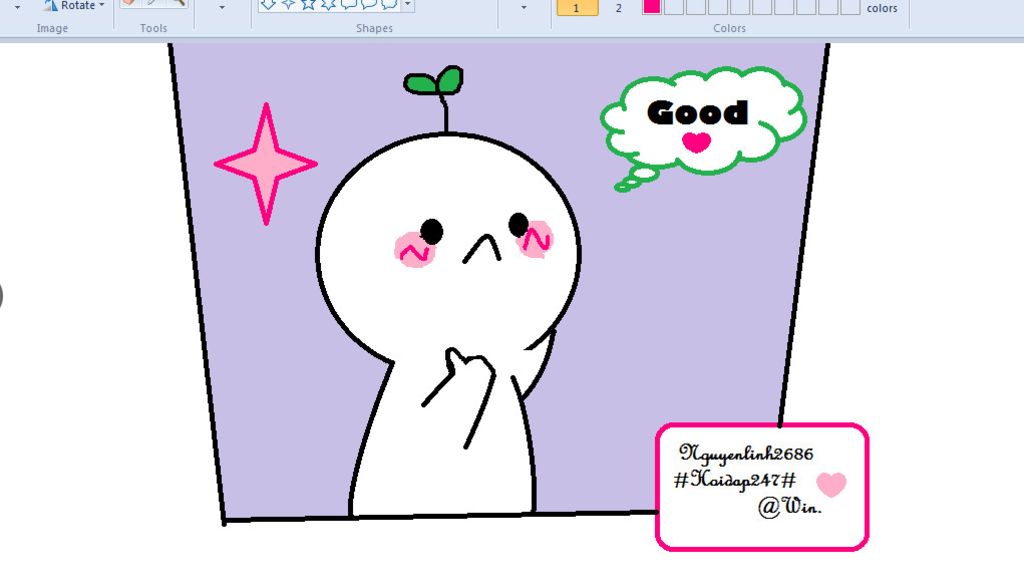Select the down arrow shape

click(x=268, y=4)
